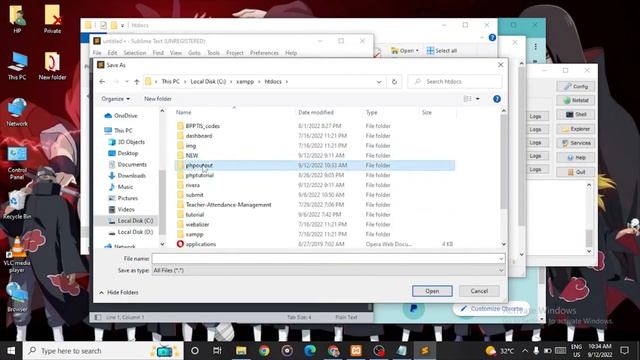Open Recycle Bin desktop icon
Screen dimensions: 640x360
click(x=17, y=205)
